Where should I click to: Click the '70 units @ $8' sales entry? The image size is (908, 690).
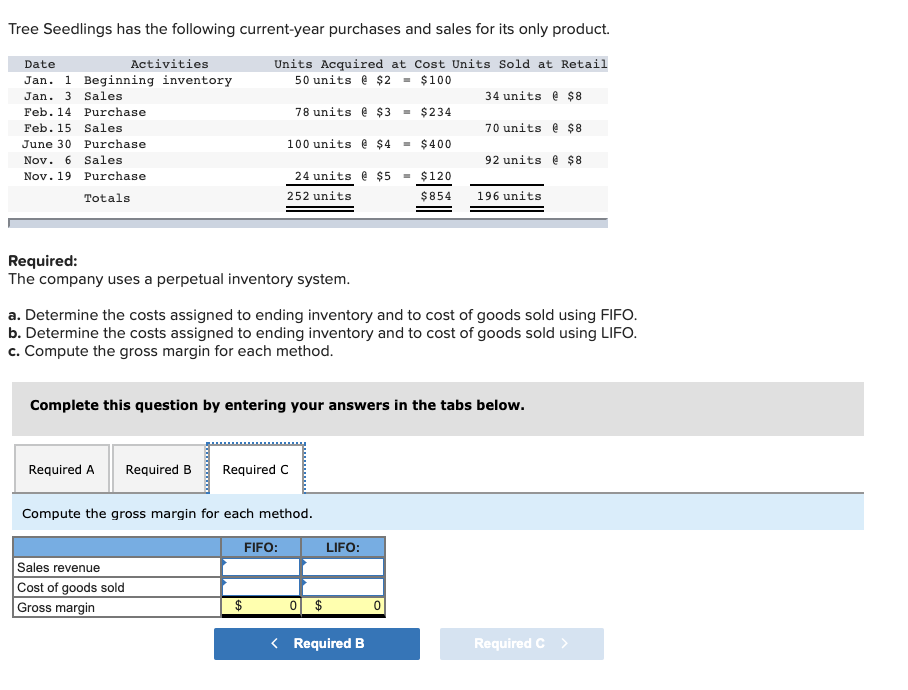pos(533,128)
